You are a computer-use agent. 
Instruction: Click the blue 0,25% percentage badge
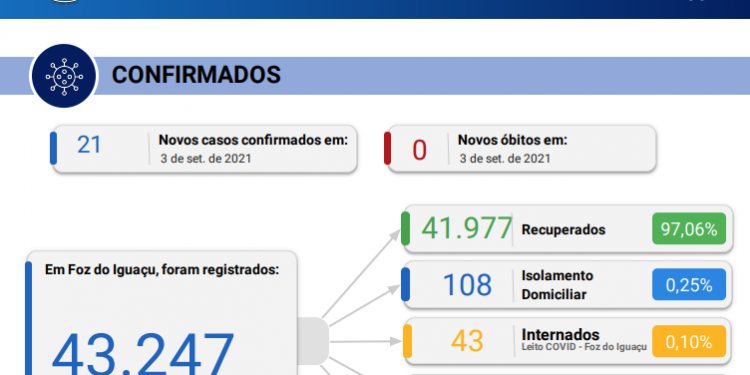tap(689, 285)
